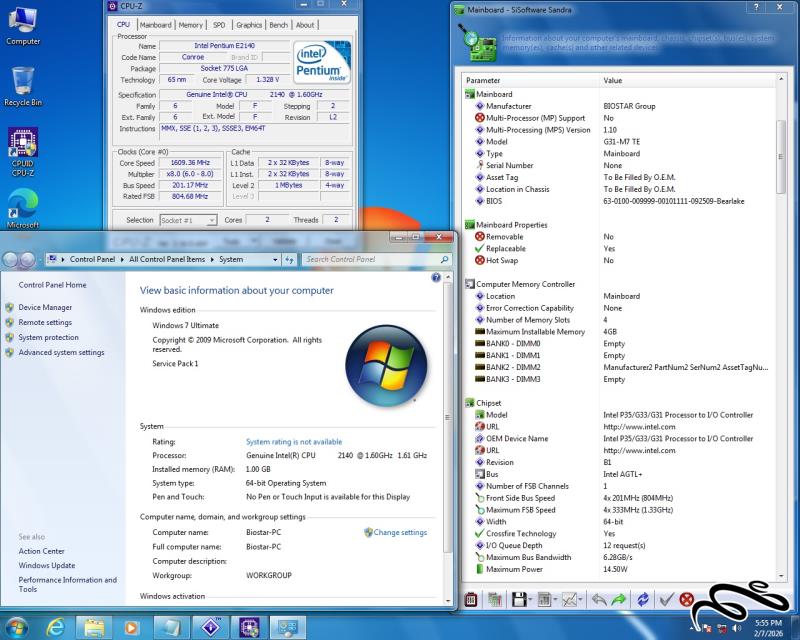This screenshot has height=640, width=800.
Task: Open the Socket #1 selection dropdown
Action: click(187, 220)
